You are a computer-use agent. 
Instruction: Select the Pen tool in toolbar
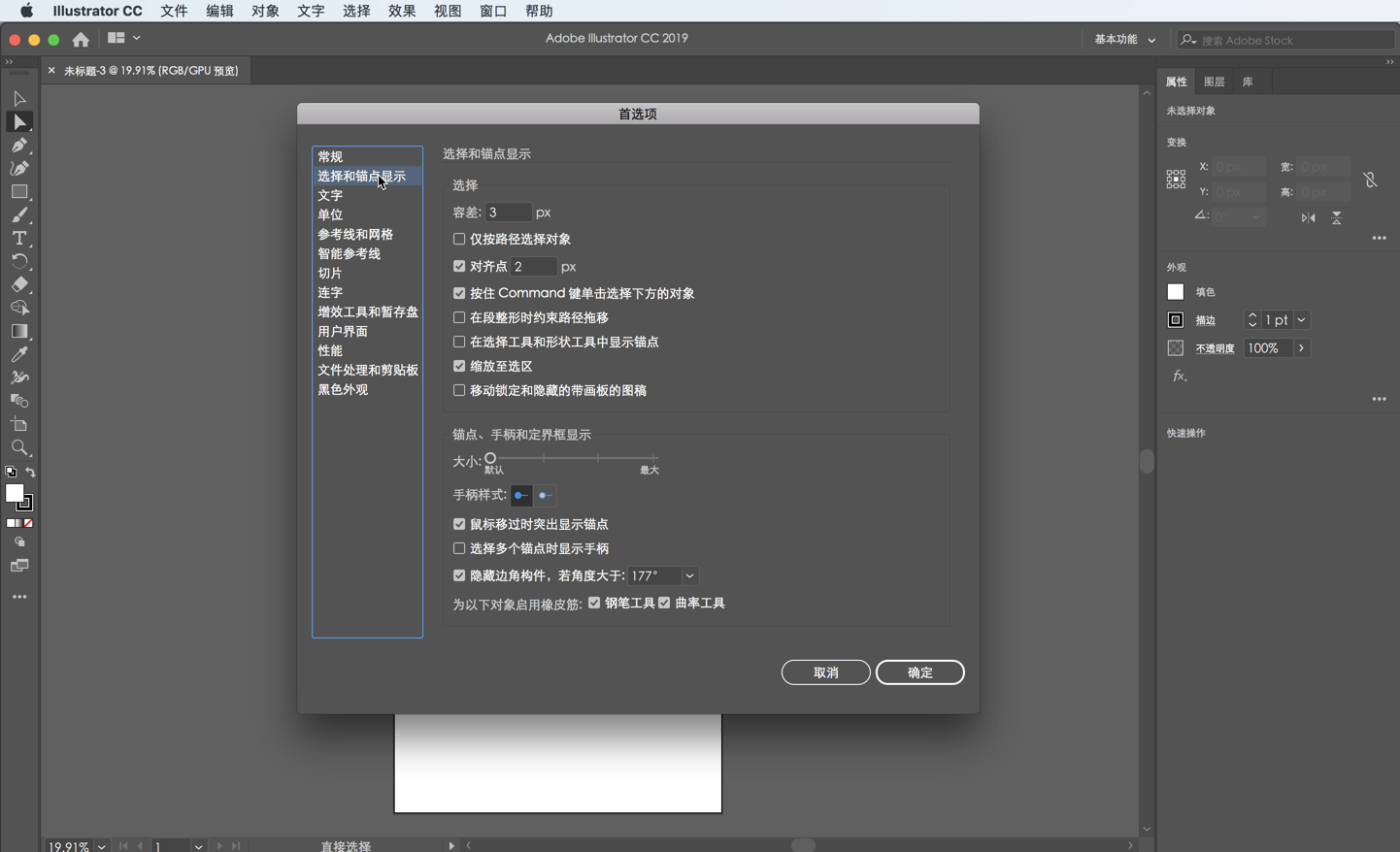pos(19,146)
